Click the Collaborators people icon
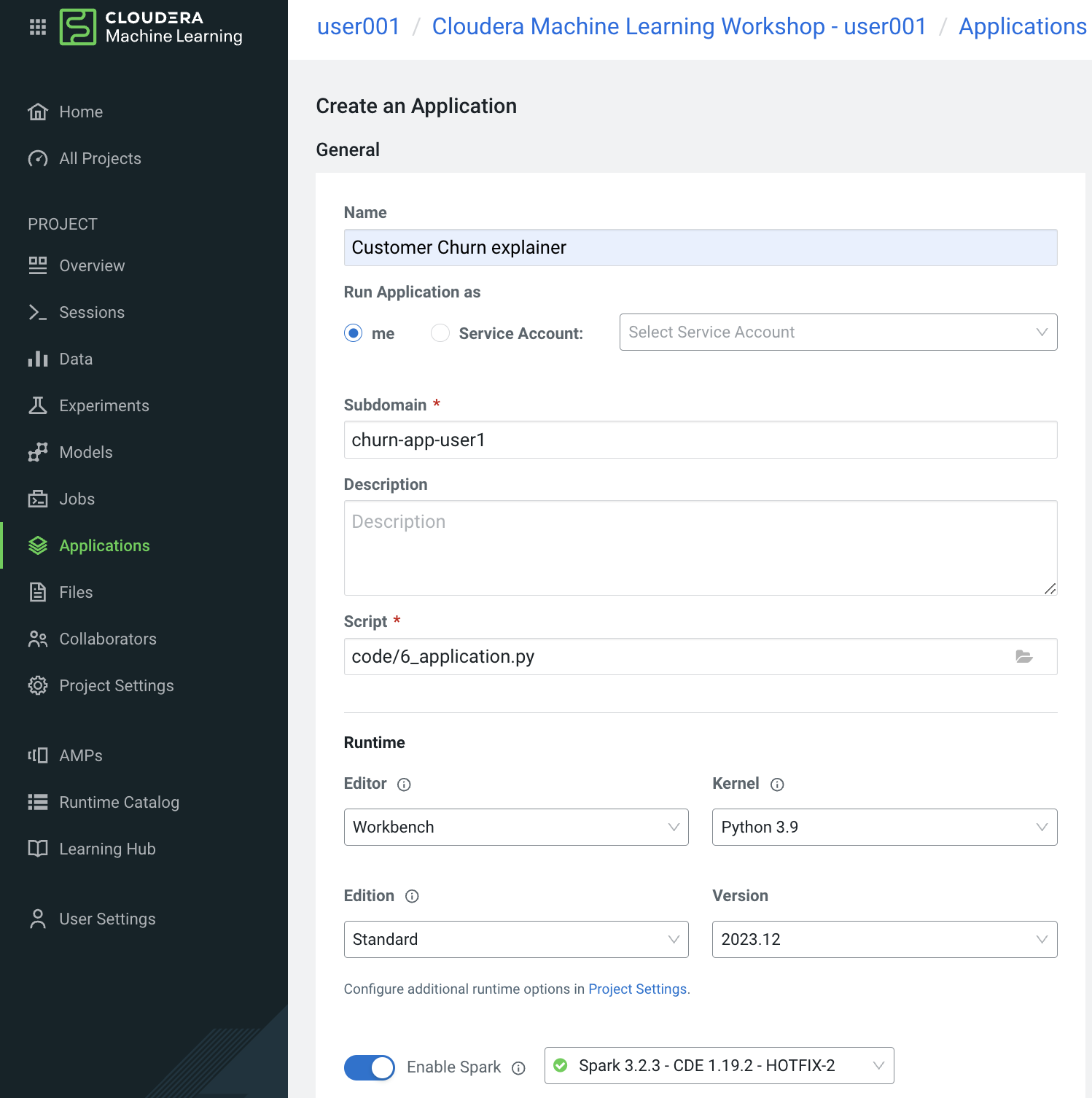 tap(38, 639)
